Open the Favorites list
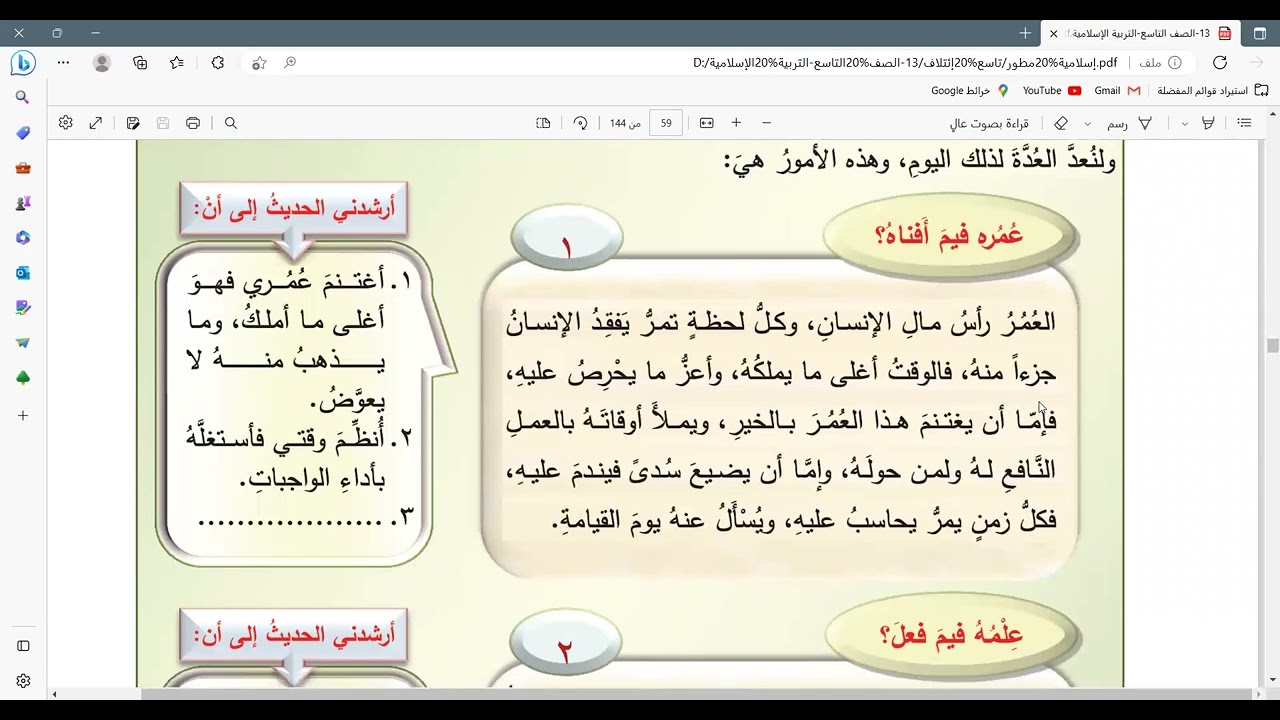Viewport: 1280px width, 720px height. point(177,63)
